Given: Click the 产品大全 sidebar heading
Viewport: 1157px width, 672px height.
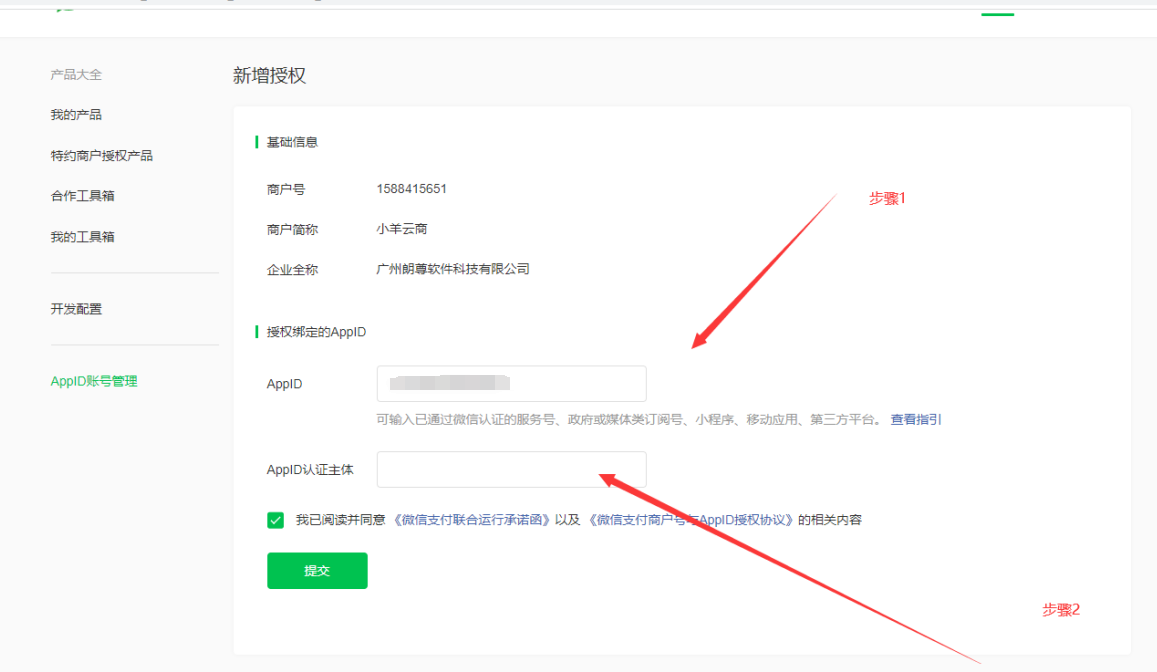Looking at the screenshot, I should tap(76, 75).
